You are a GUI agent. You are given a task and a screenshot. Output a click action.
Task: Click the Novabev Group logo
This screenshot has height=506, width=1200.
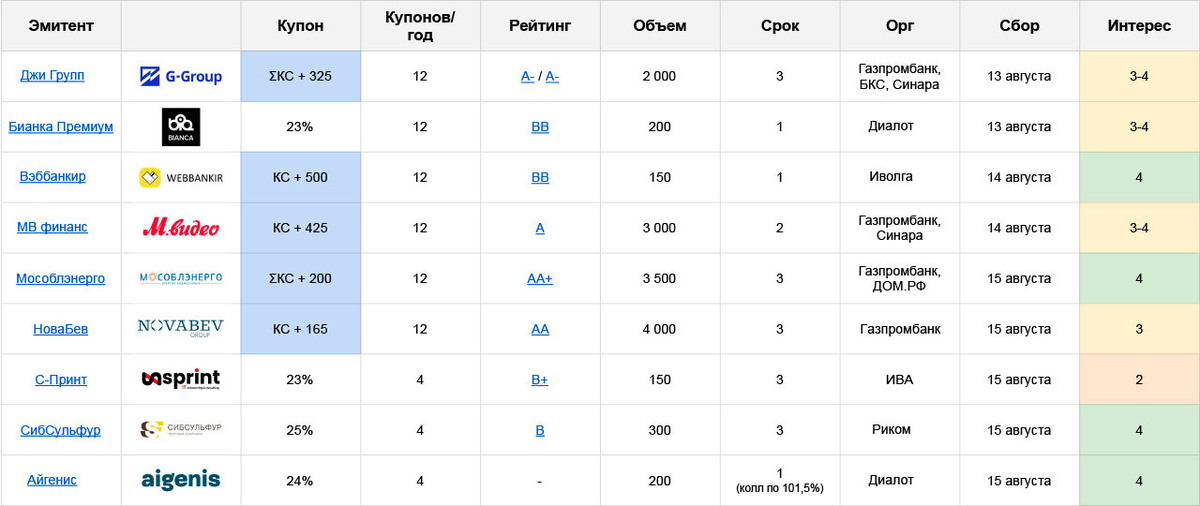tap(180, 329)
